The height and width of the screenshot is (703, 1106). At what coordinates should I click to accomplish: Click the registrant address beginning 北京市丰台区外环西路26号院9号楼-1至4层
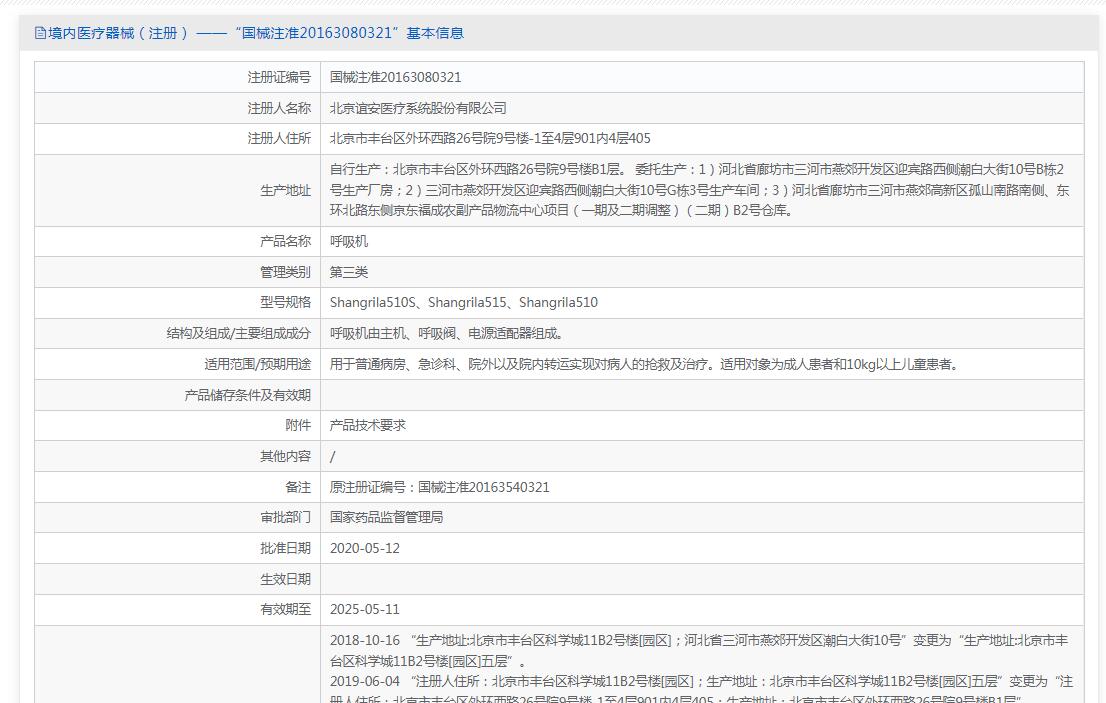[x=490, y=139]
